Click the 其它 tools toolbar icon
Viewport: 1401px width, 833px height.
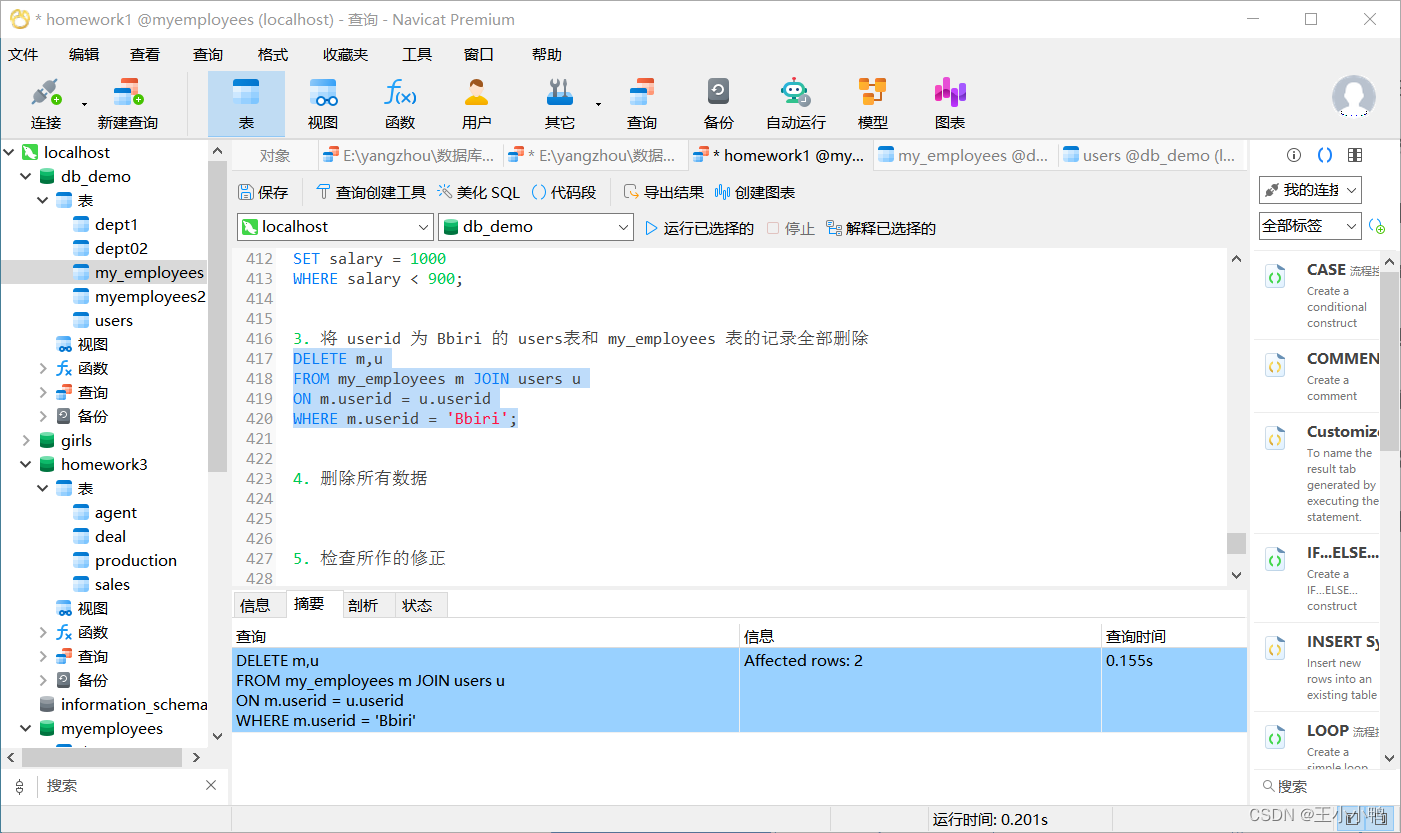[x=560, y=104]
